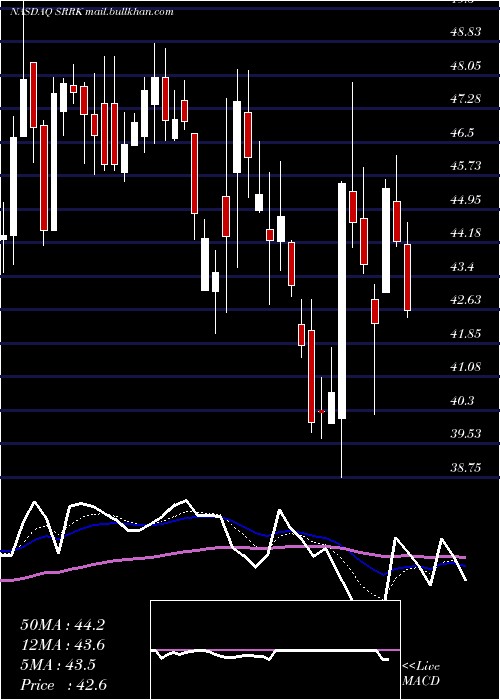
Task: Click the 41.85 price axis label
Action: [x=466, y=333]
